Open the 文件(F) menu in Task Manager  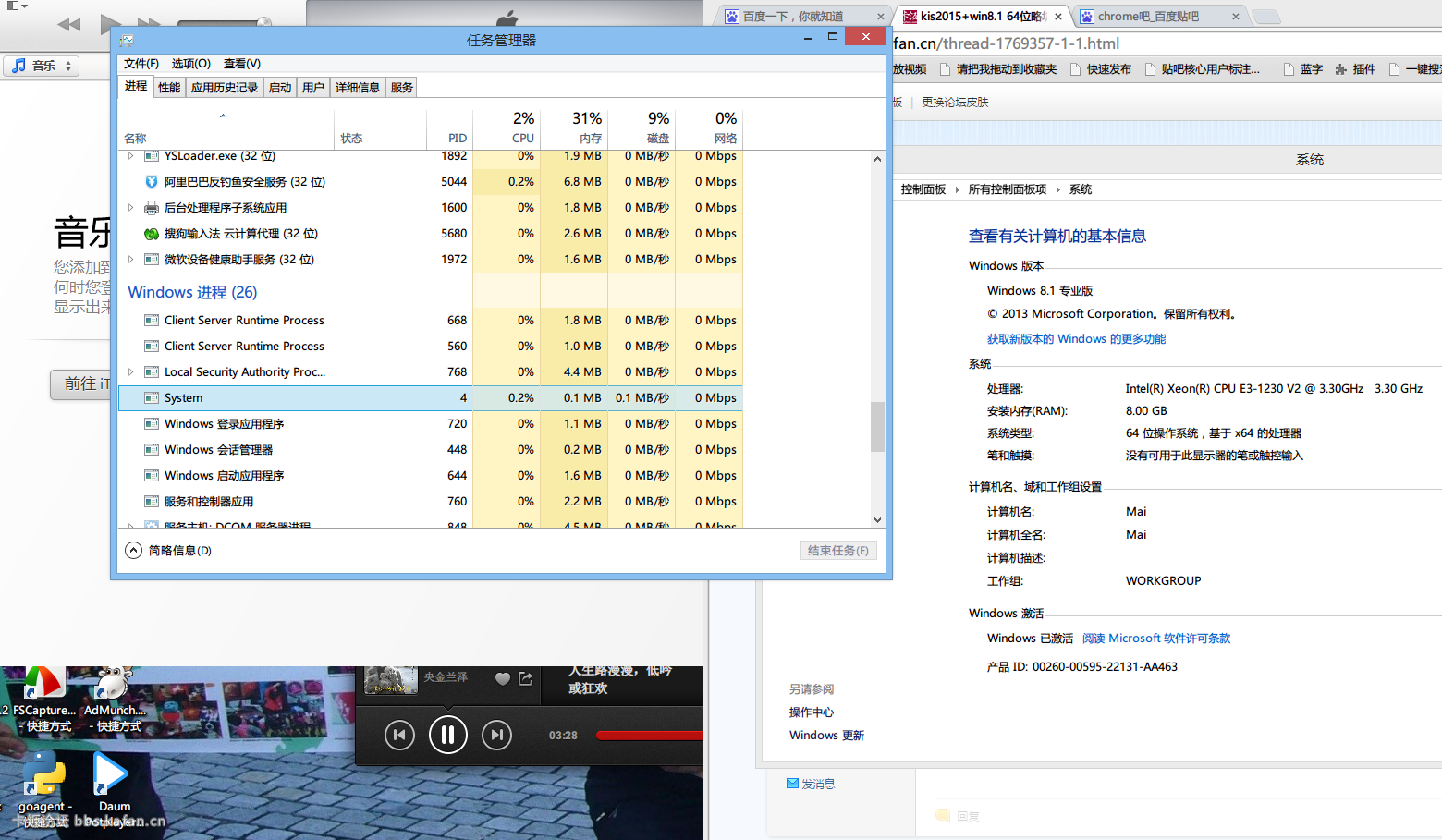click(x=141, y=64)
